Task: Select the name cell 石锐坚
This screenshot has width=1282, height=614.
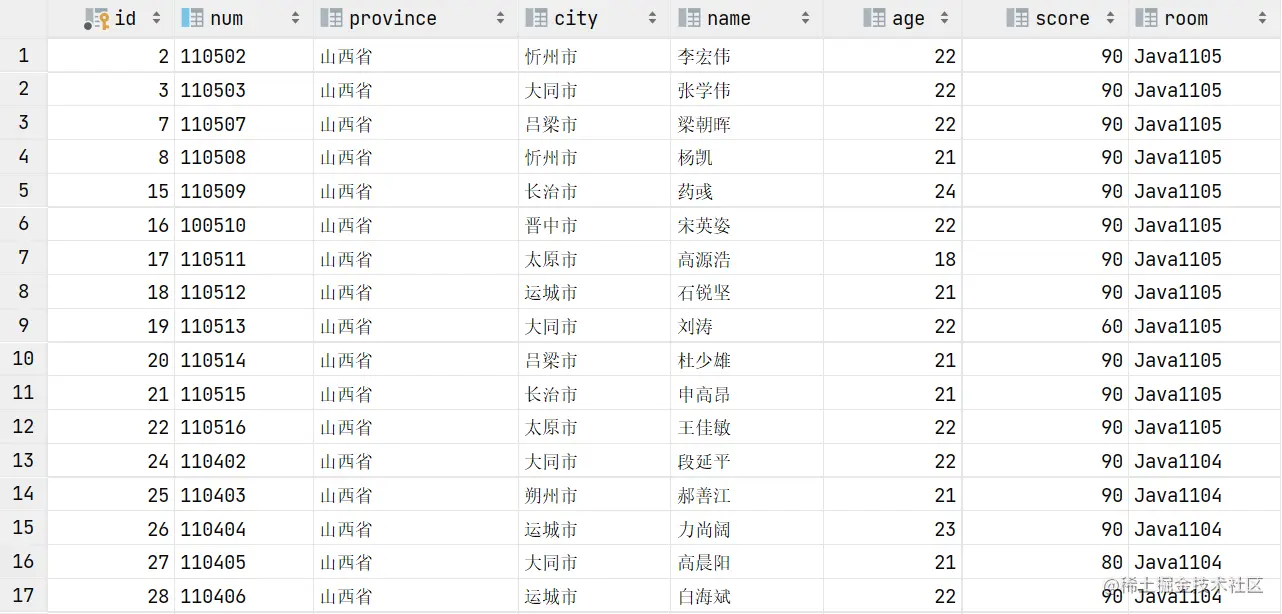Action: coord(704,293)
